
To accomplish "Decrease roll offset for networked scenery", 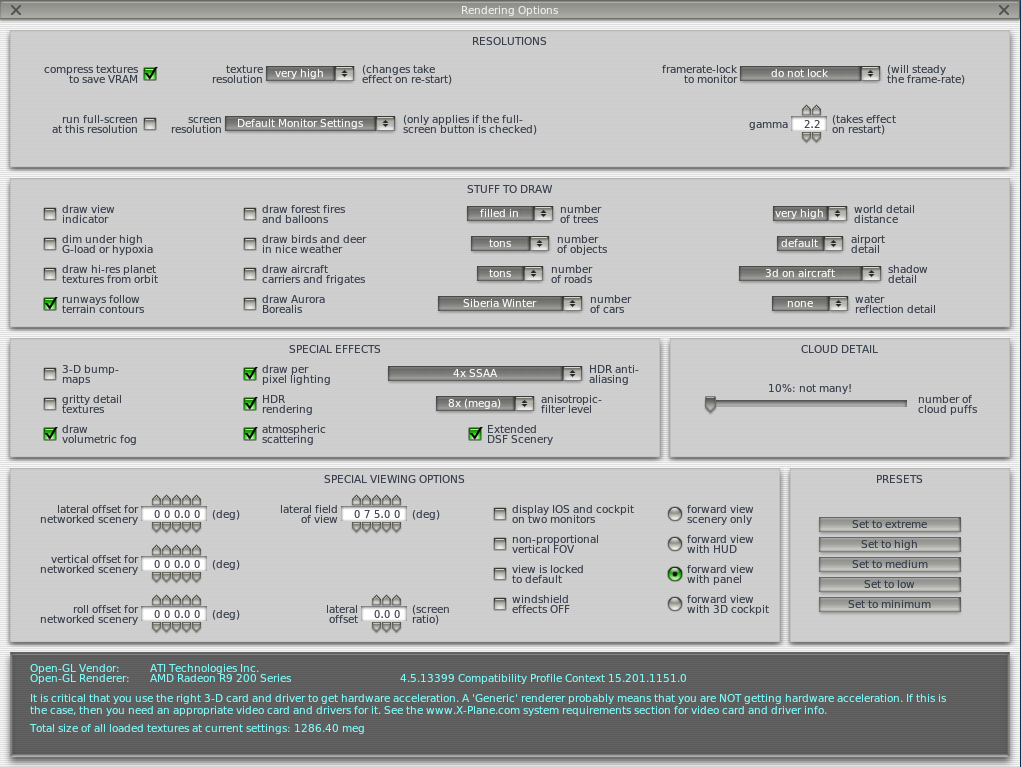I will tap(176, 627).
